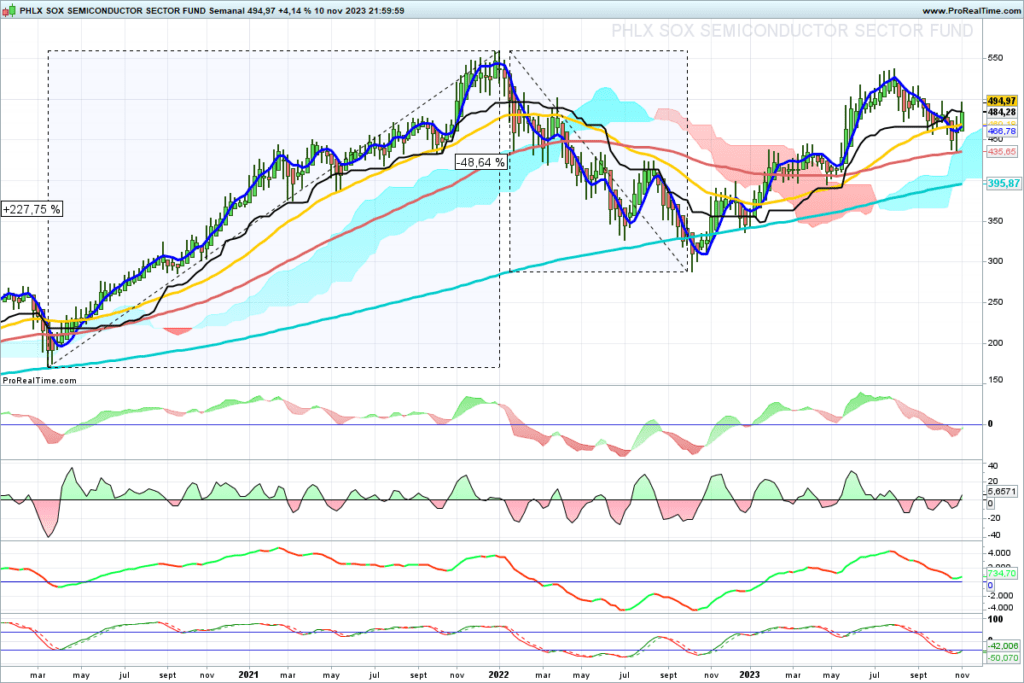This screenshot has width=1024, height=683.
Task: Click the 550 price axis tick
Action: point(995,58)
